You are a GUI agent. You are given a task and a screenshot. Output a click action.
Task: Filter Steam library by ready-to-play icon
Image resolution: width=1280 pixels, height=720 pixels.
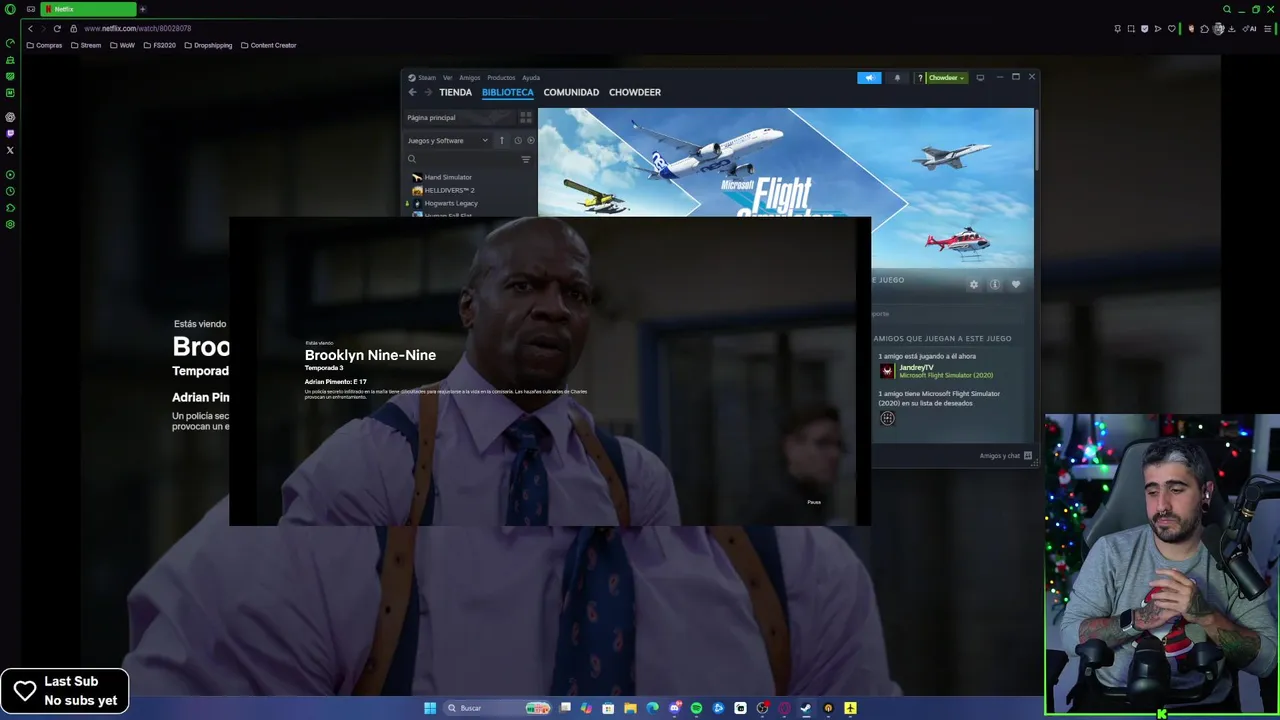click(x=530, y=141)
